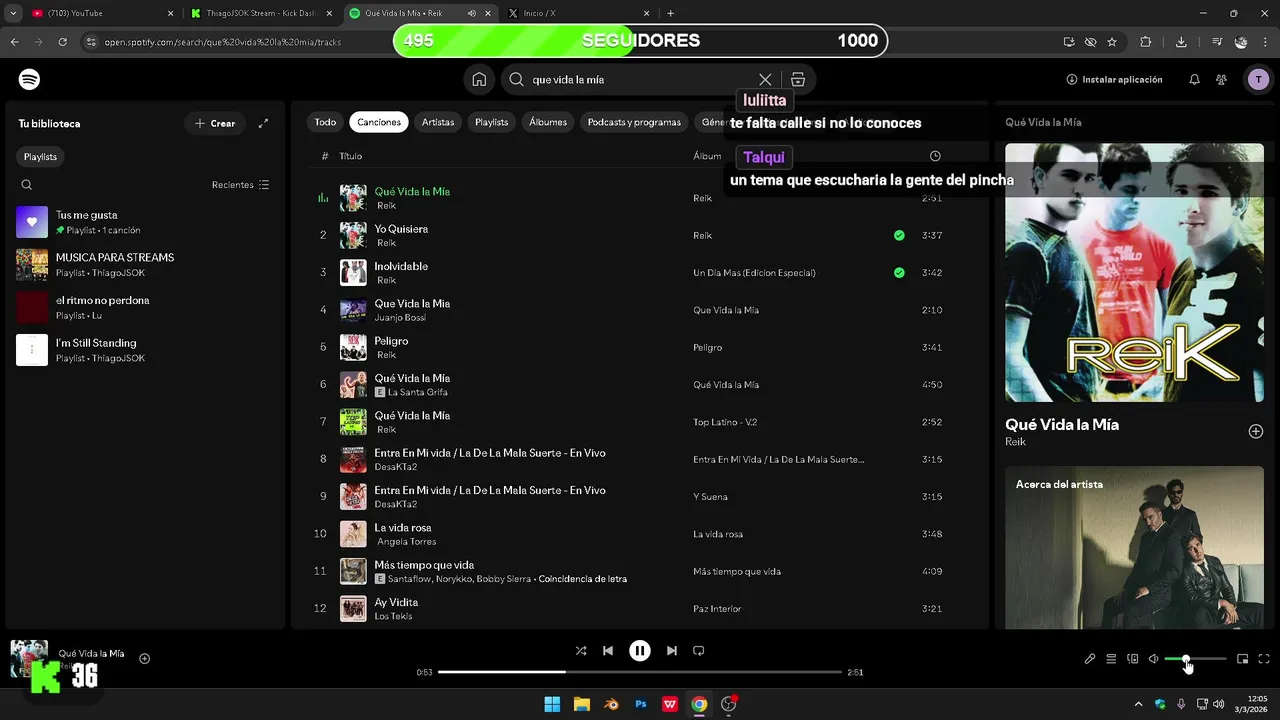Adjust the volume slider

point(1196,659)
